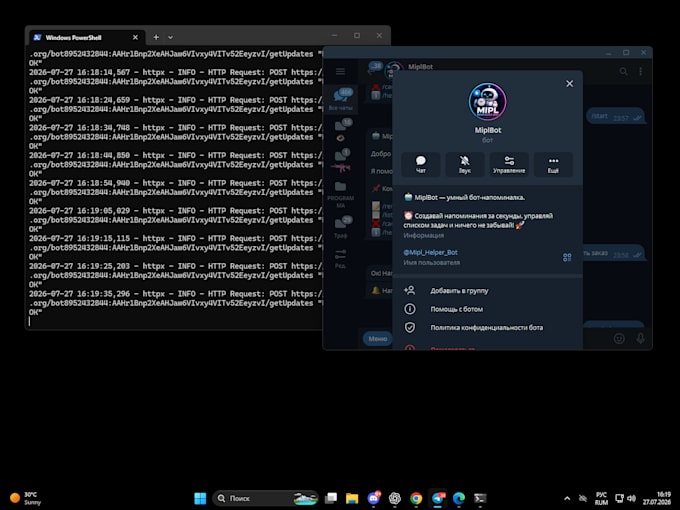Open the Ещё three-dots menu in profile
680x510 pixels.
coord(553,164)
